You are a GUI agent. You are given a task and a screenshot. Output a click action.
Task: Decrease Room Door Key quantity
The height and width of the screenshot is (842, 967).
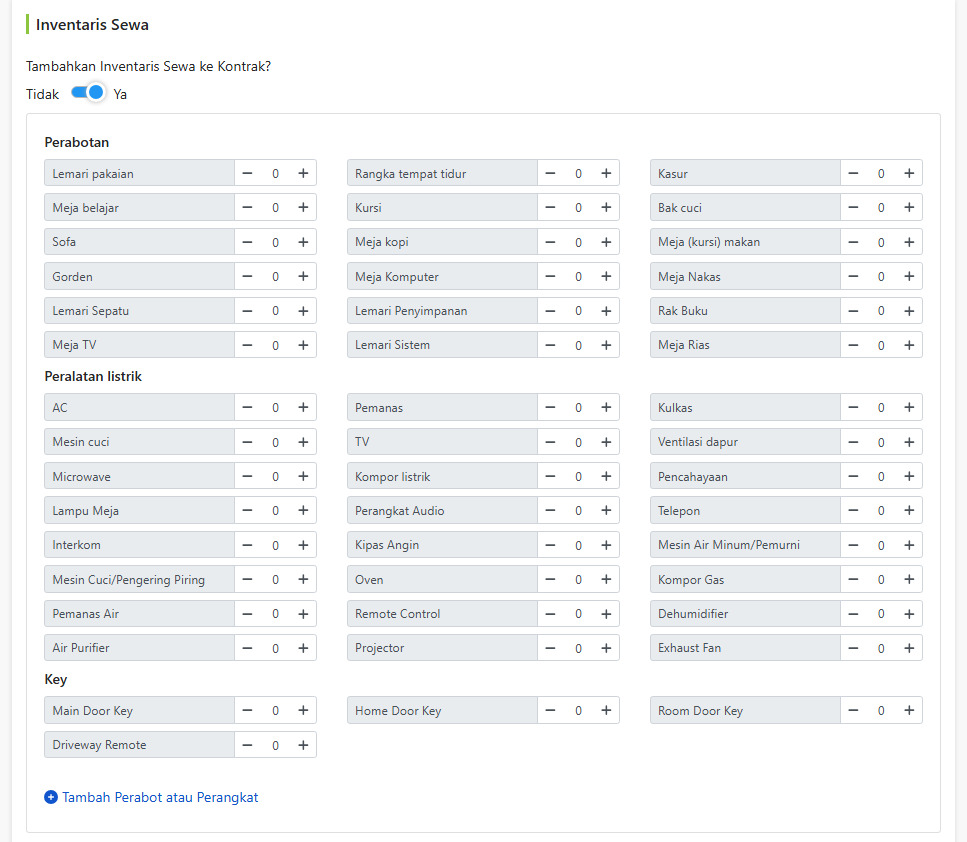click(x=853, y=710)
